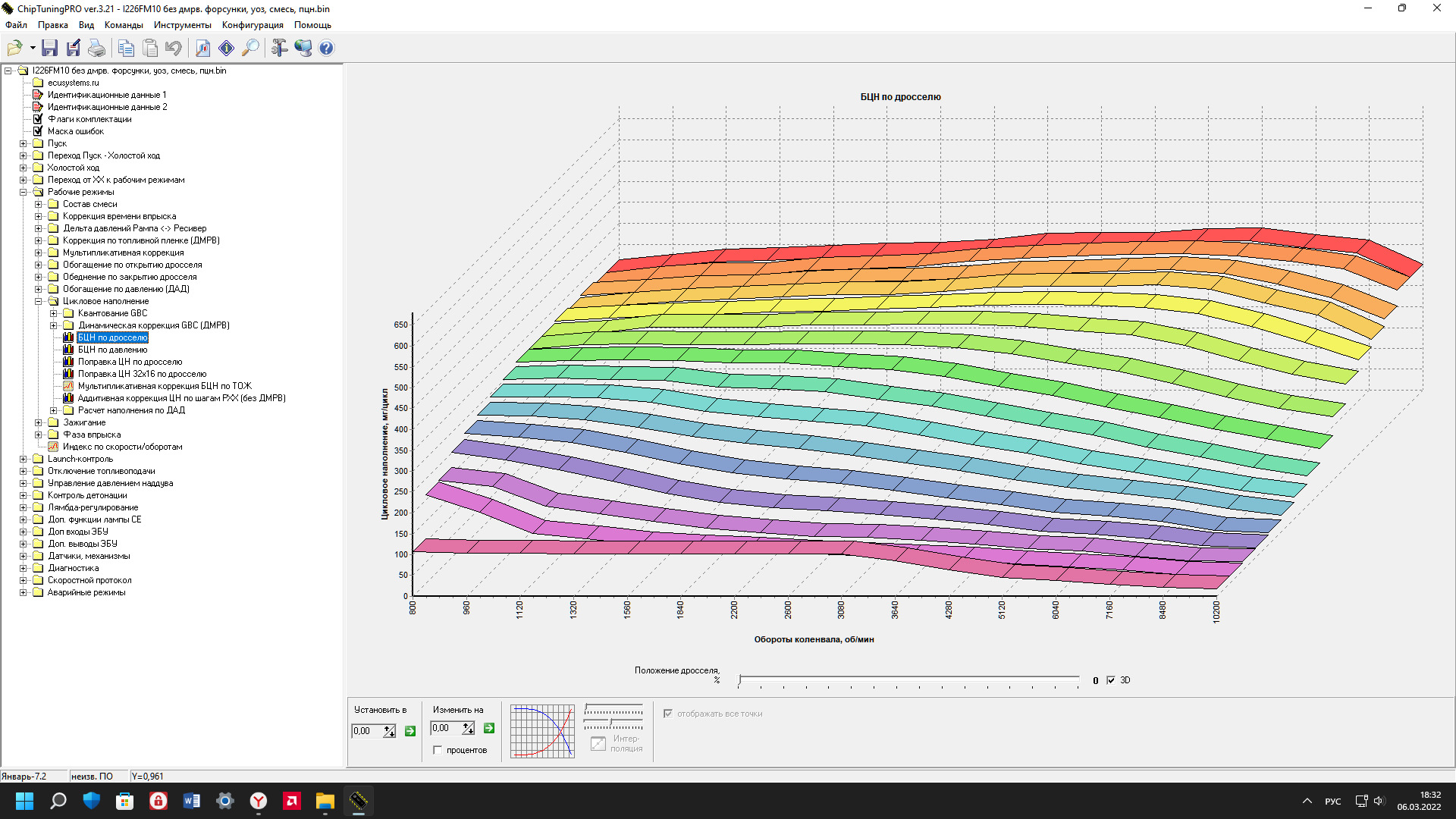Click the Copy documents toolbar icon
Viewport: 1456px width, 819px height.
pos(126,49)
